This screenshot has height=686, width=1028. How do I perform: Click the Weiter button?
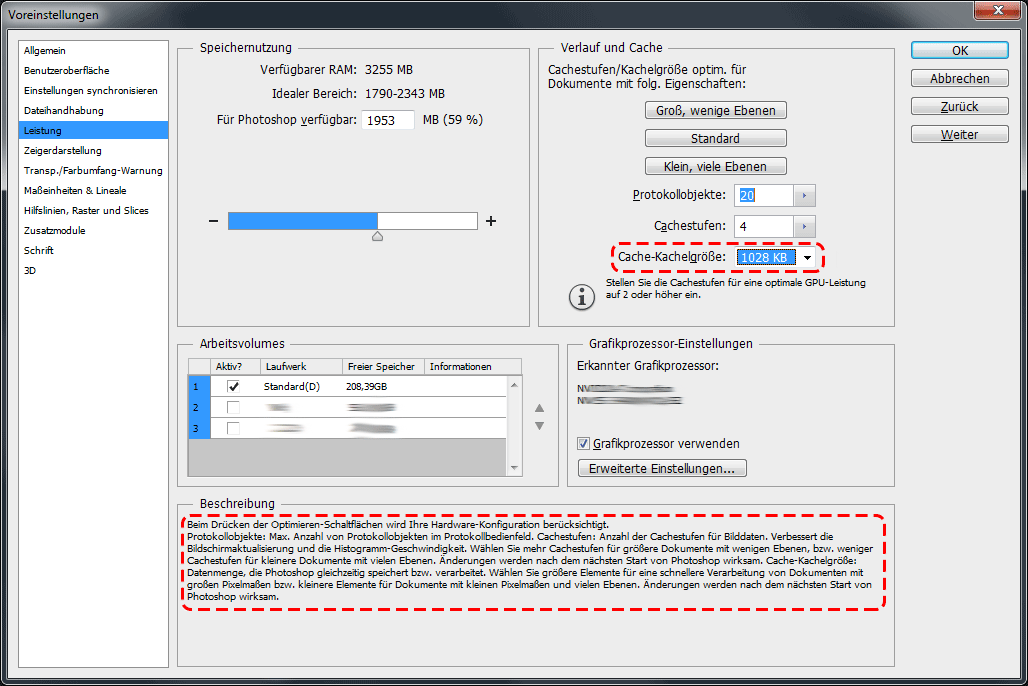coord(960,134)
